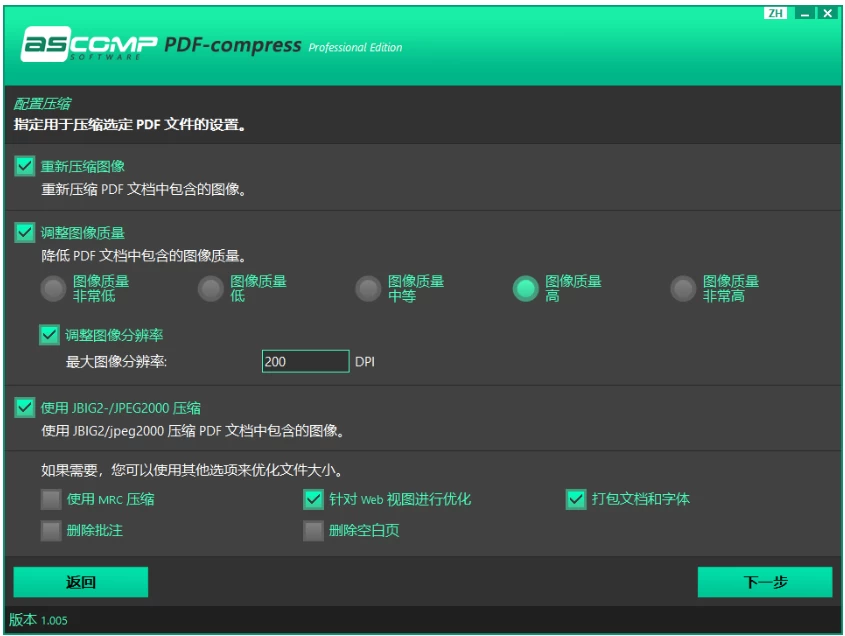Enable 使用 MRC 压缩 checkbox

[51, 499]
